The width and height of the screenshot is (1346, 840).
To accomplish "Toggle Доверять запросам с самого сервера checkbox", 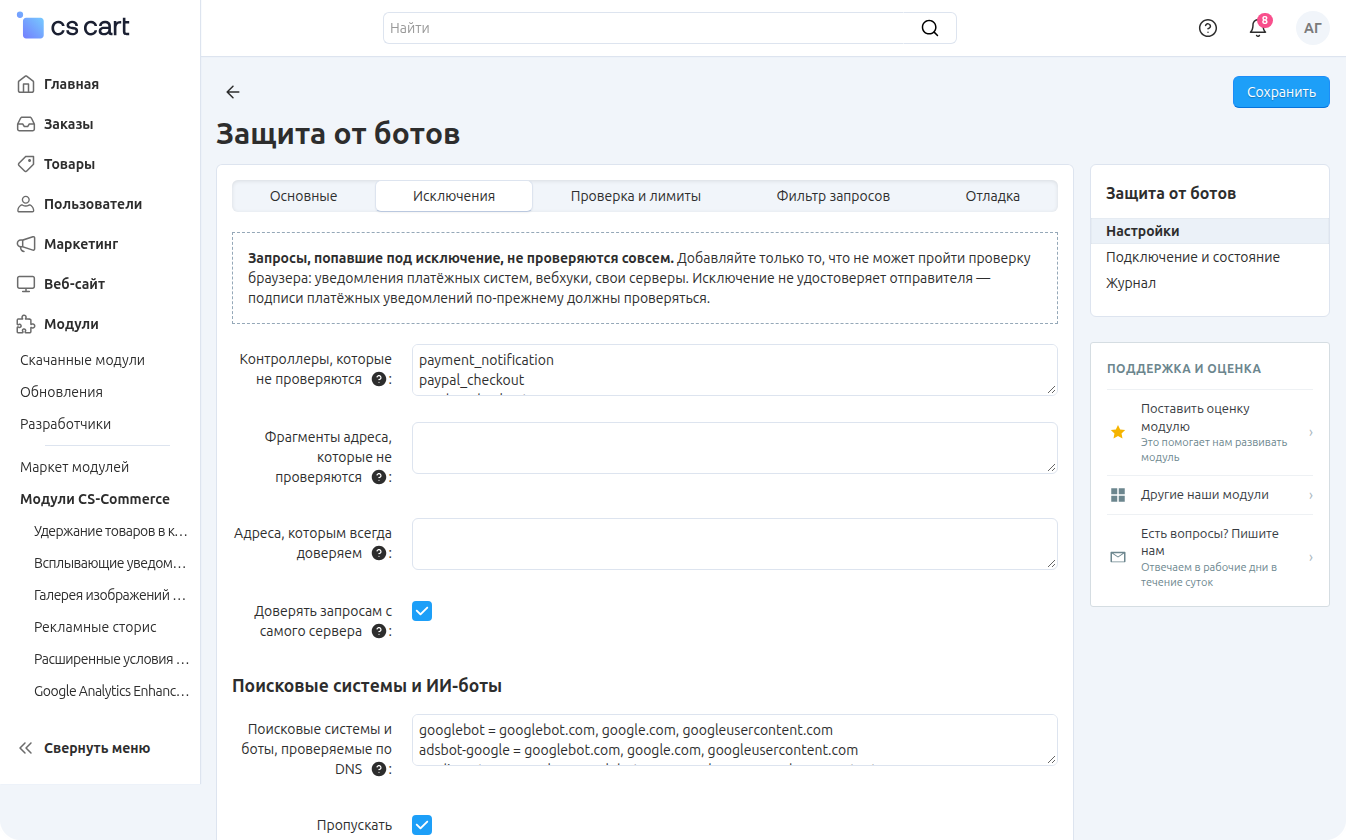I will 422,611.
